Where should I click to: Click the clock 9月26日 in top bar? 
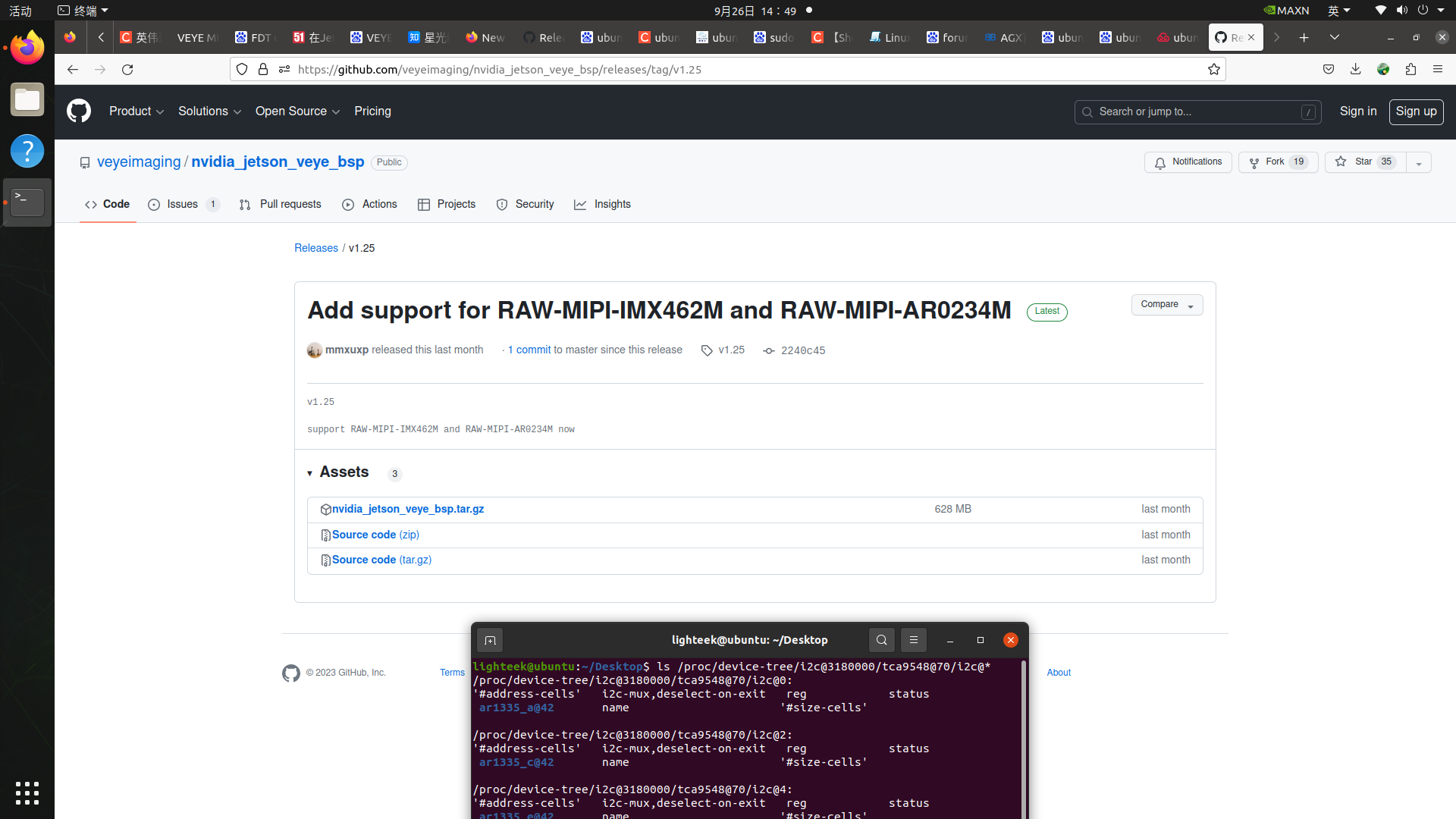(x=755, y=11)
